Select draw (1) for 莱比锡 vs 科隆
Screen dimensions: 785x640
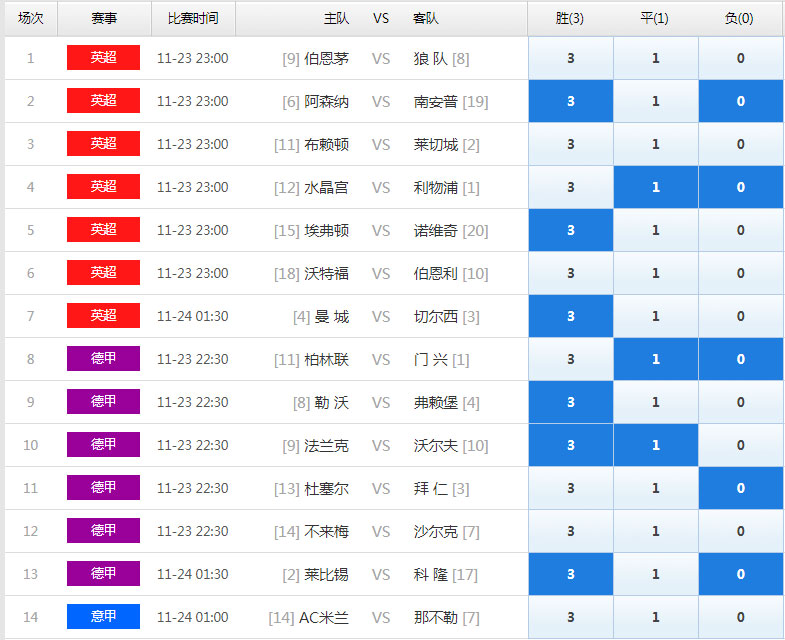[656, 575]
